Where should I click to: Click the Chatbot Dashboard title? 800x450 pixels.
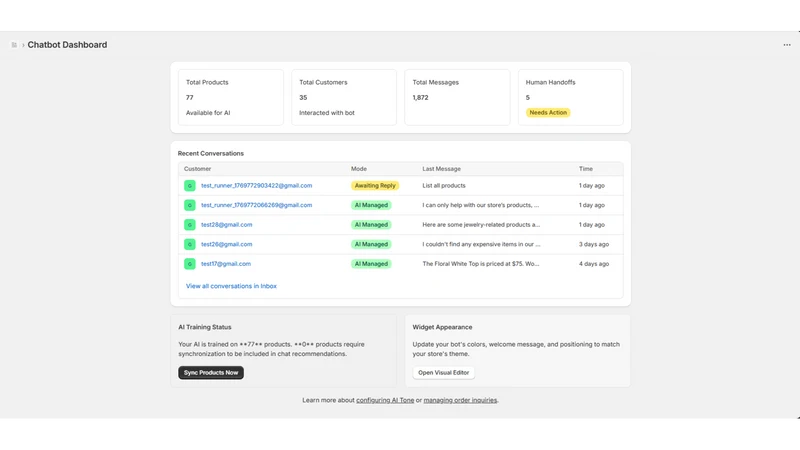click(67, 45)
